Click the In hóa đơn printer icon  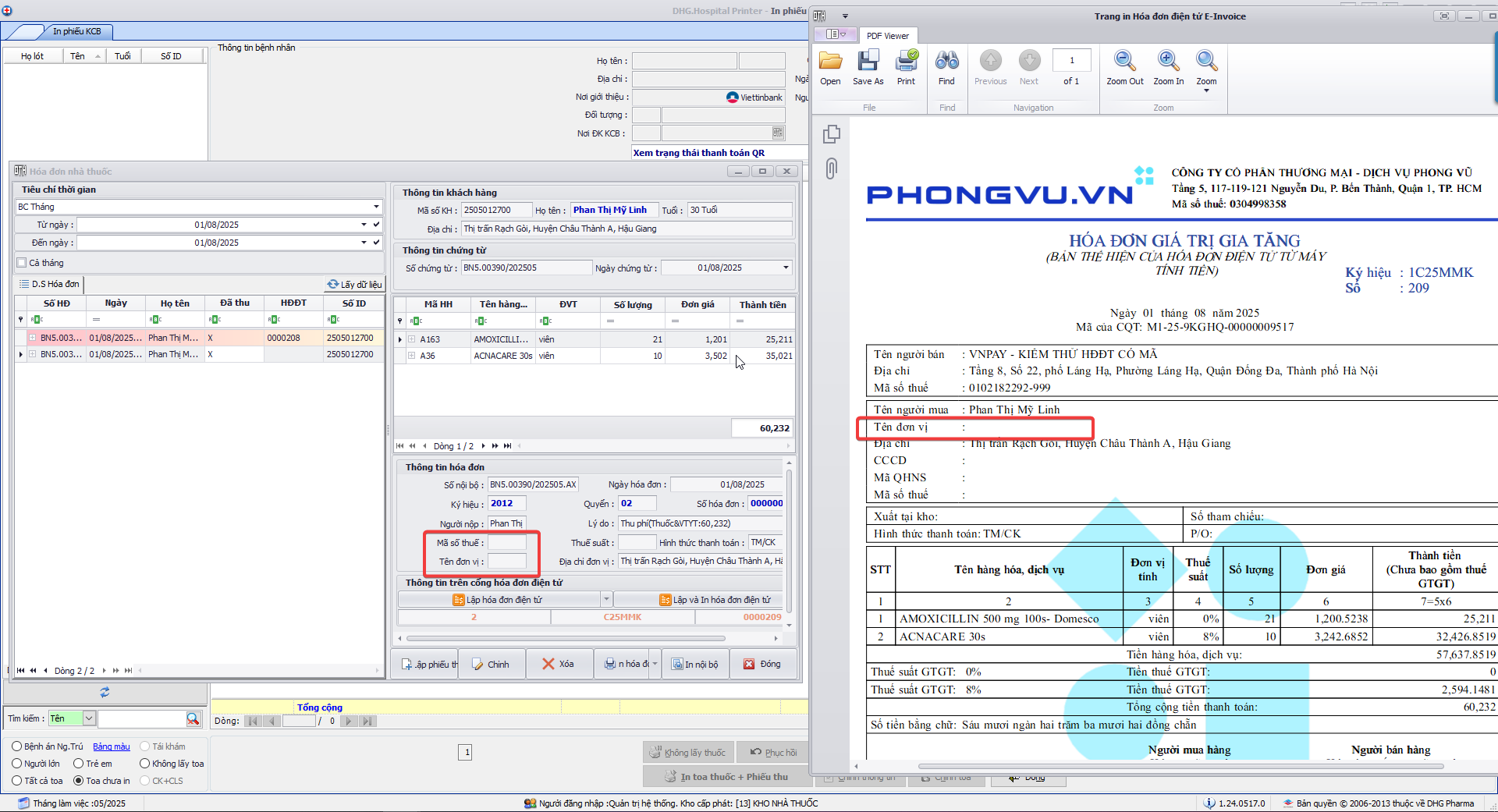610,665
